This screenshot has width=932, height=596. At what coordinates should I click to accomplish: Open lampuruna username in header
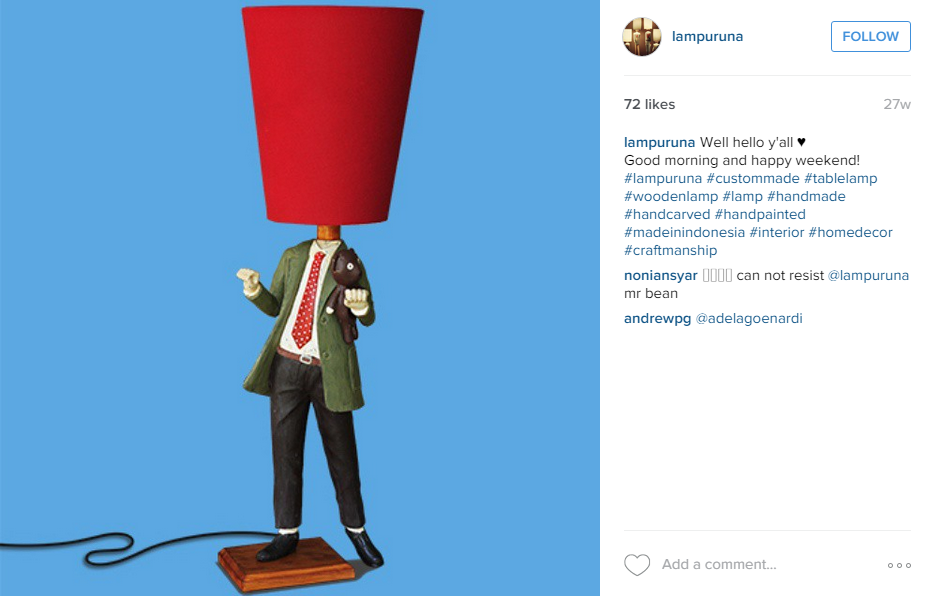707,36
